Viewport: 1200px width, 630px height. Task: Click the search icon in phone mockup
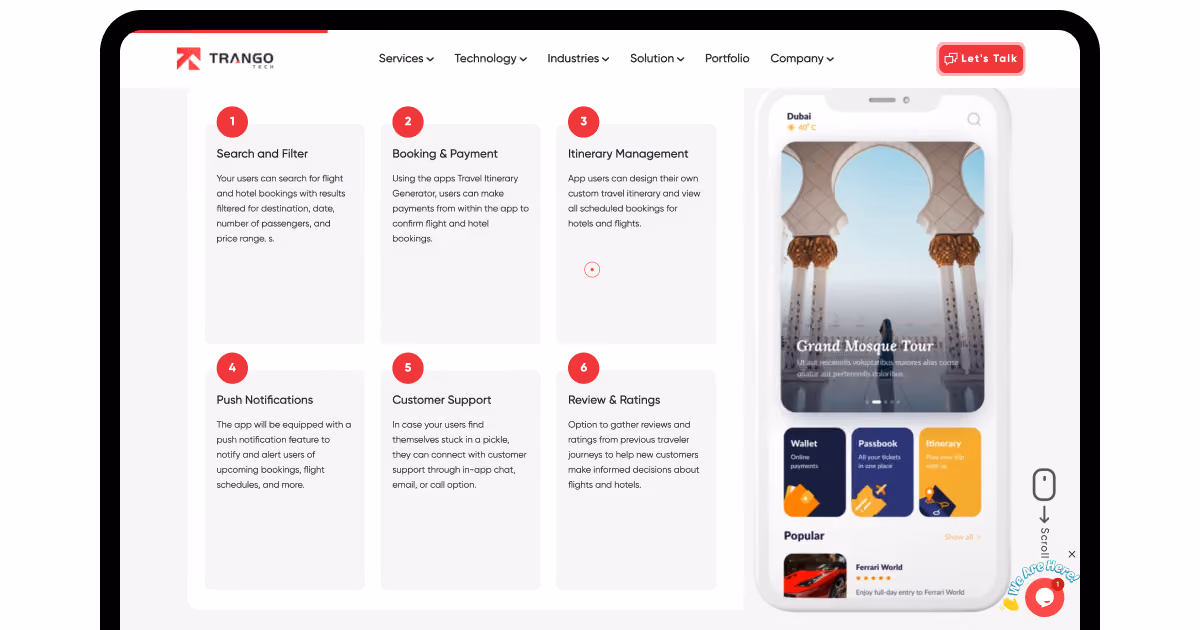click(x=973, y=120)
